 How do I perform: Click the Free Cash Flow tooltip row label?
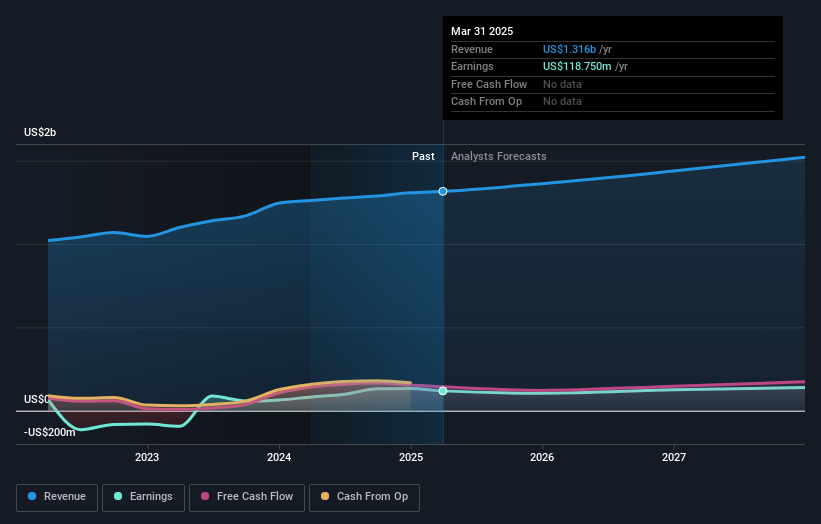point(489,84)
